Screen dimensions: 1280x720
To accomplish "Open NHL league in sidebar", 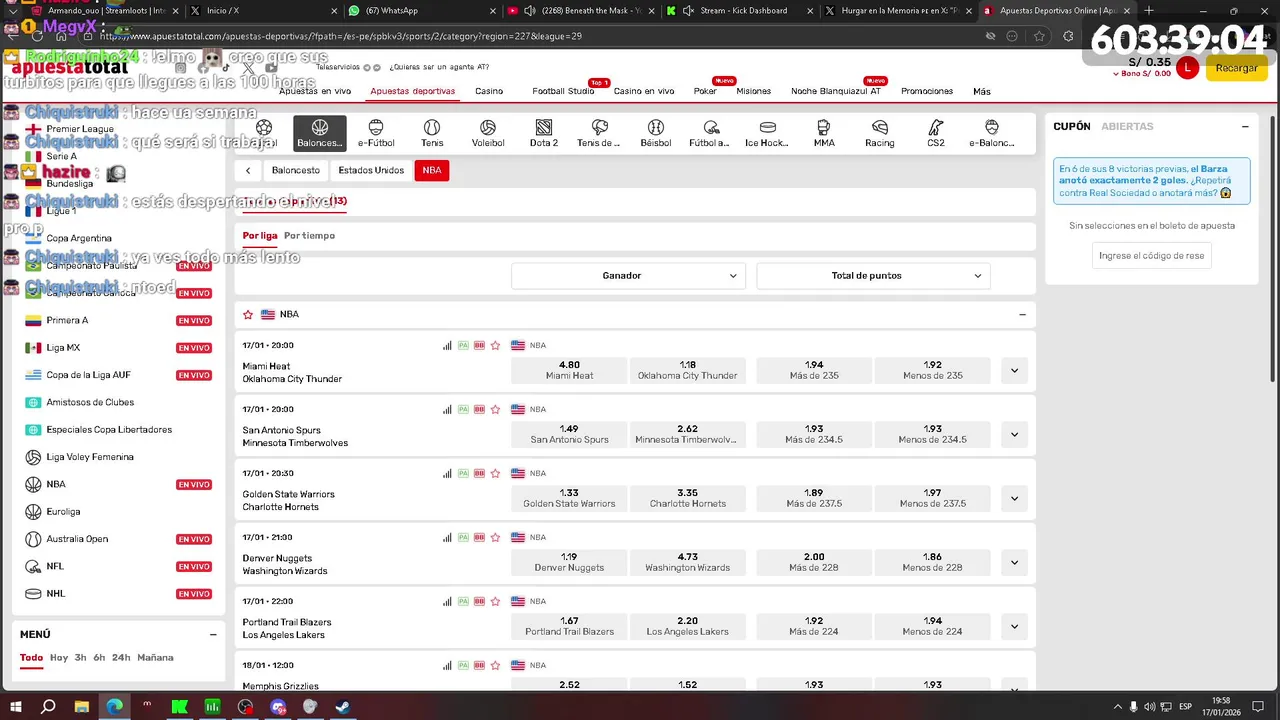I will [55, 594].
